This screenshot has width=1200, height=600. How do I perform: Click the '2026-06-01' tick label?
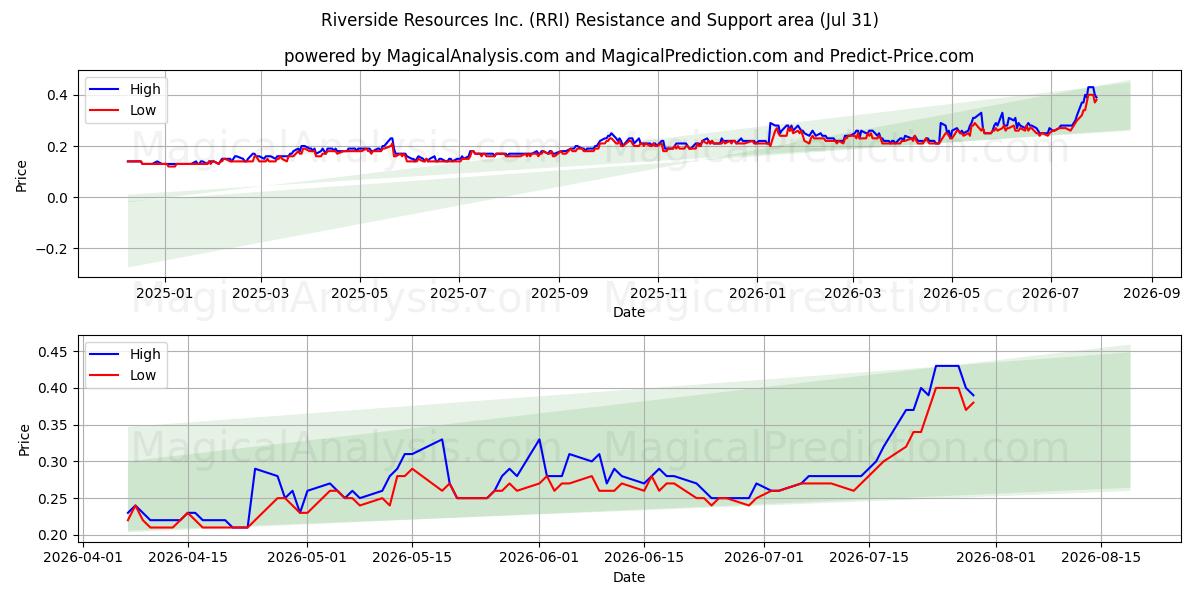pyautogui.click(x=539, y=558)
